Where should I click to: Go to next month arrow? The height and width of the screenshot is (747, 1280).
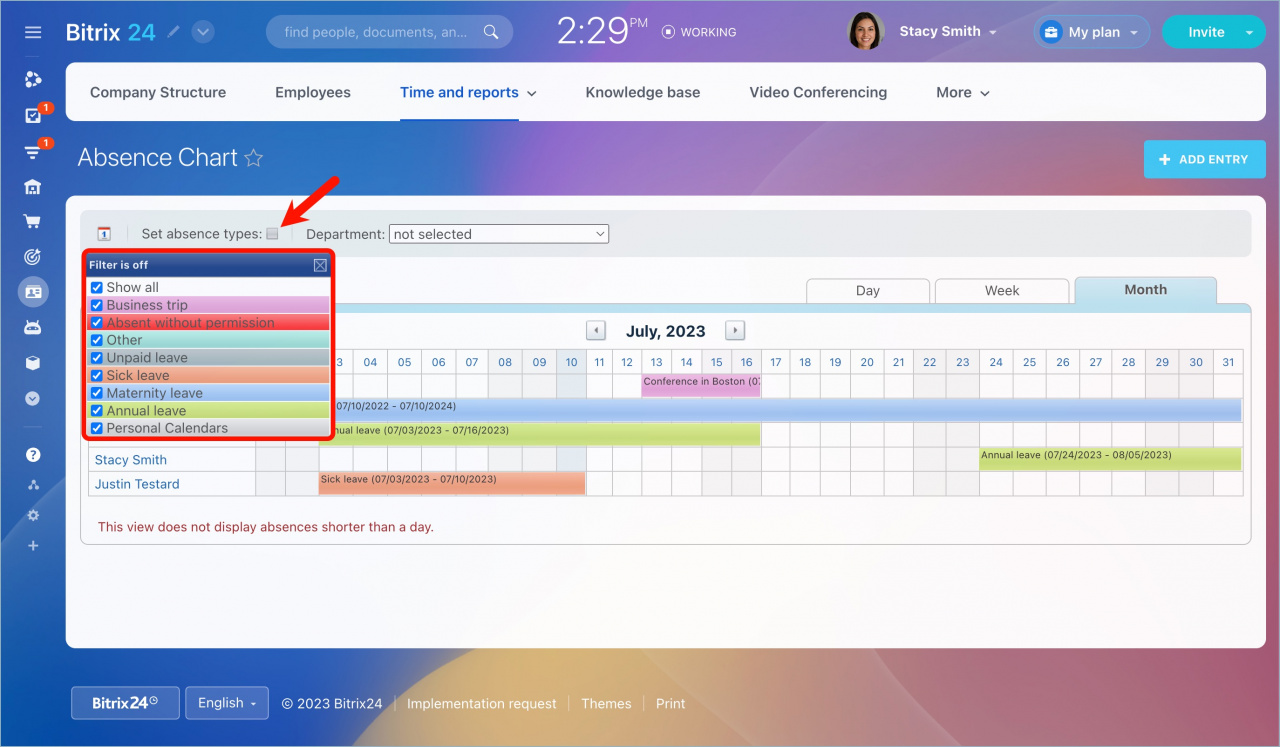coord(735,331)
